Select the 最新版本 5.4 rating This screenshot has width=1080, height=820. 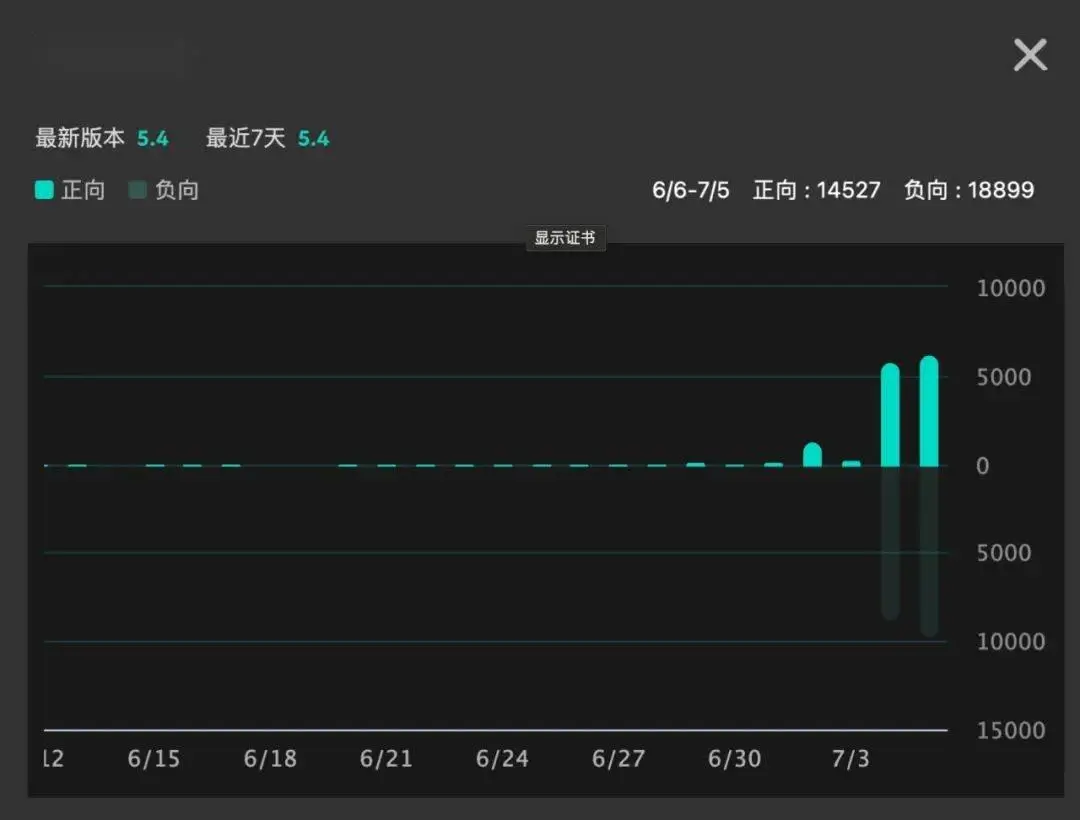coord(102,138)
